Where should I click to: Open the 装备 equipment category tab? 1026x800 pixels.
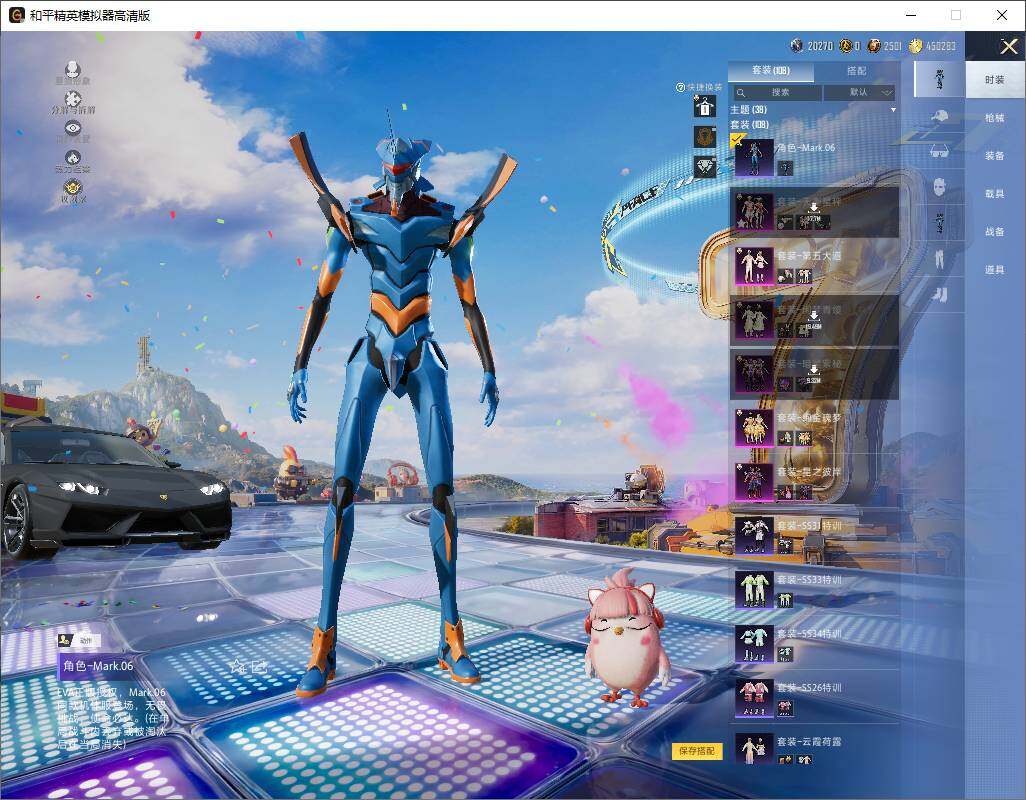(995, 156)
